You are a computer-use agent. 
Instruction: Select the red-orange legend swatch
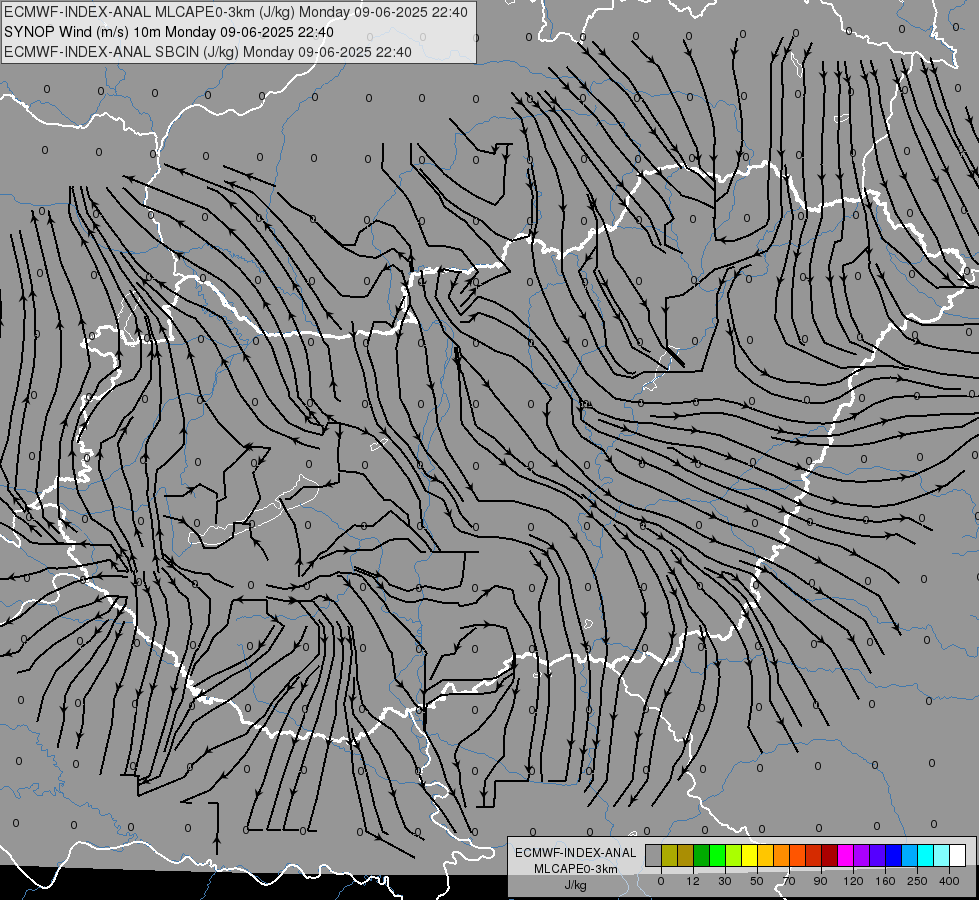click(798, 855)
